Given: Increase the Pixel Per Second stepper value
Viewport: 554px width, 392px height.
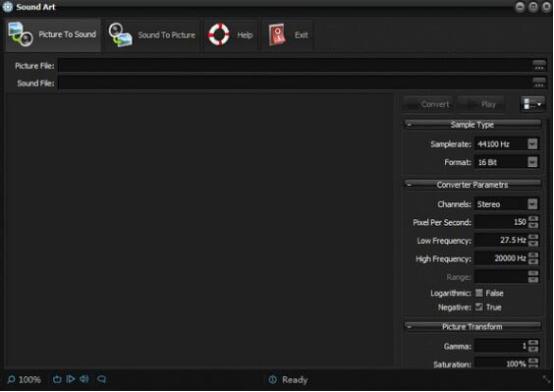Looking at the screenshot, I should point(534,219).
